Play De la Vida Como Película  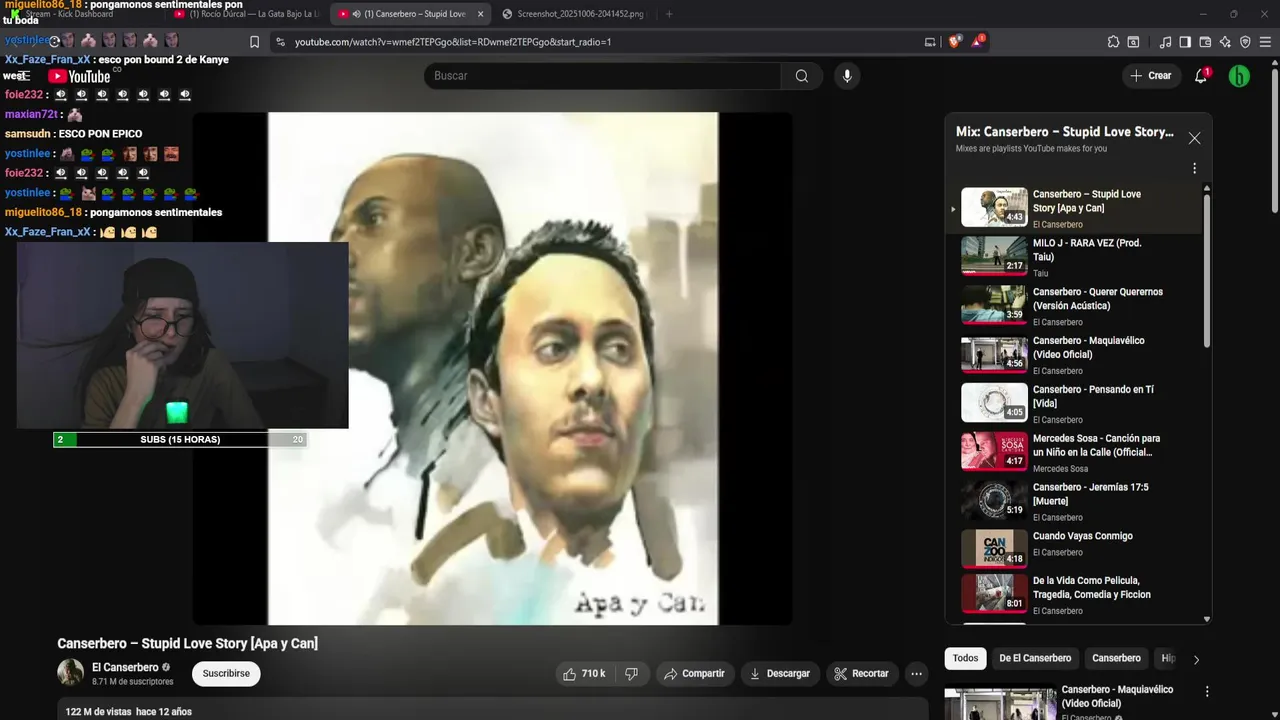[x=1075, y=593]
